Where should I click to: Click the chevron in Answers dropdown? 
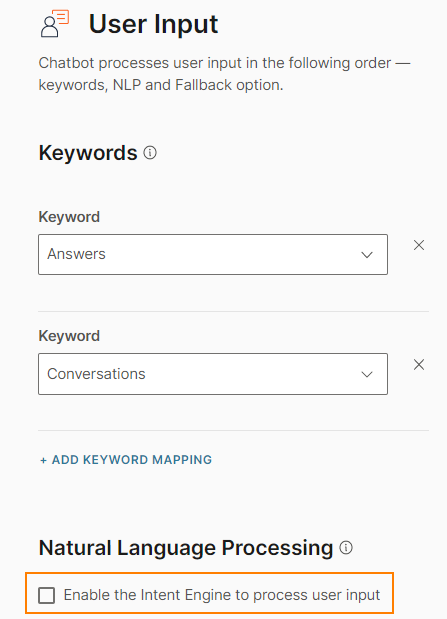click(x=367, y=255)
